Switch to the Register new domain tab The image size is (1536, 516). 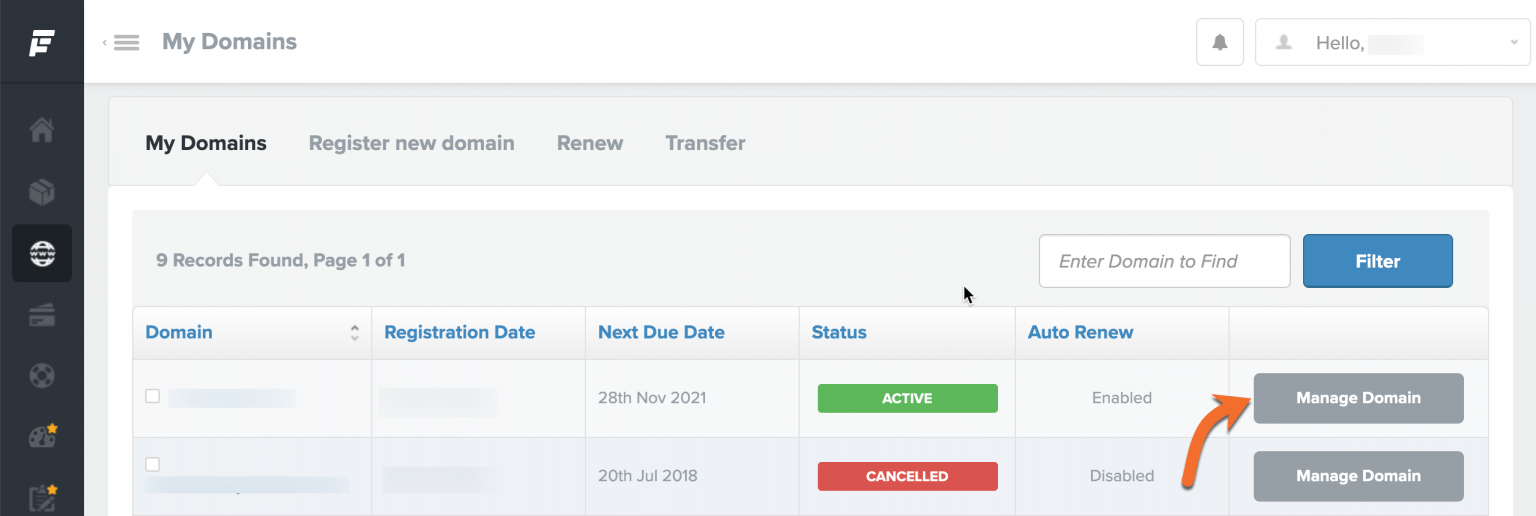[x=411, y=143]
